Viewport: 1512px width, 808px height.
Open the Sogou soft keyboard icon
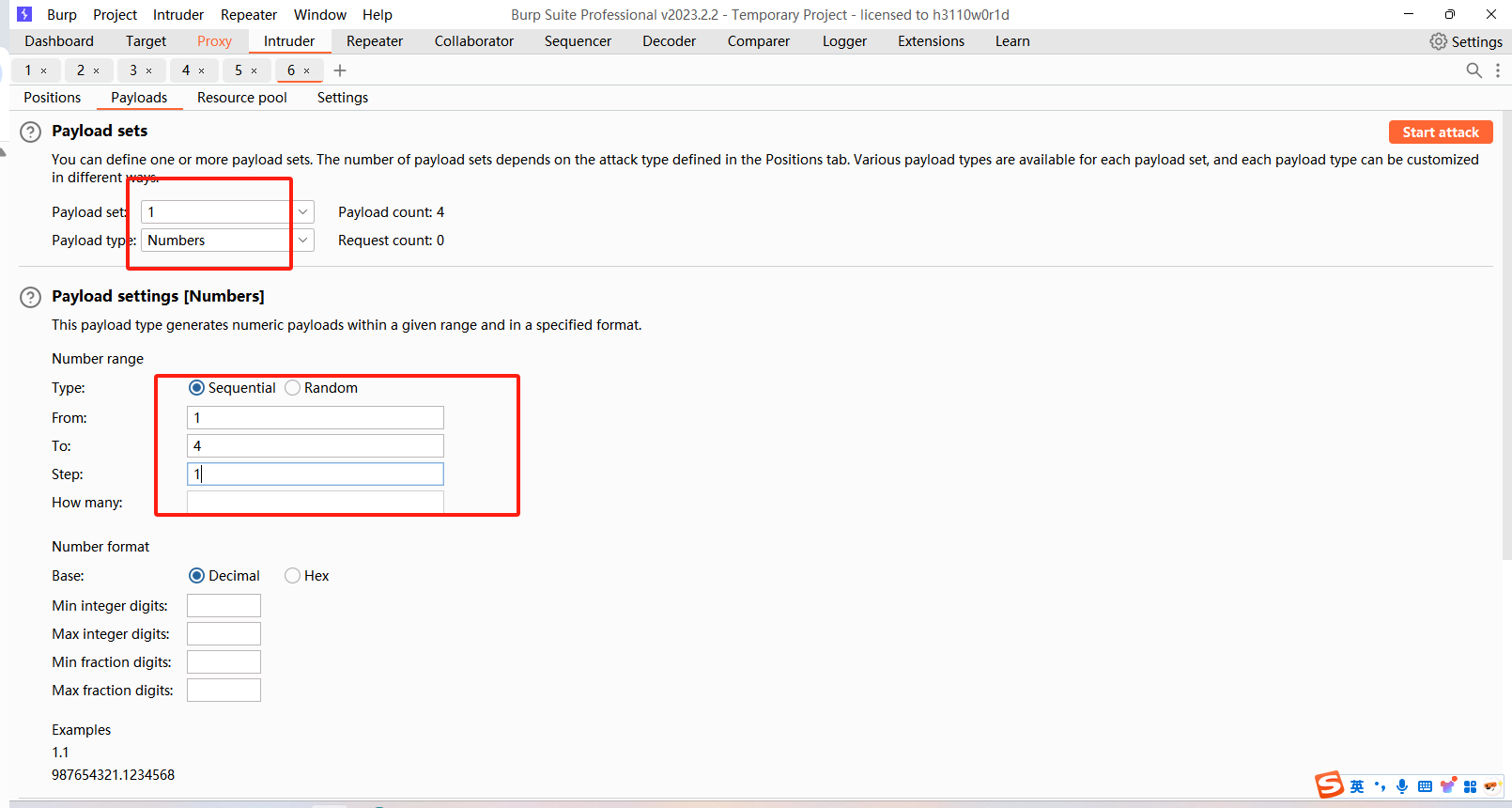[x=1425, y=786]
